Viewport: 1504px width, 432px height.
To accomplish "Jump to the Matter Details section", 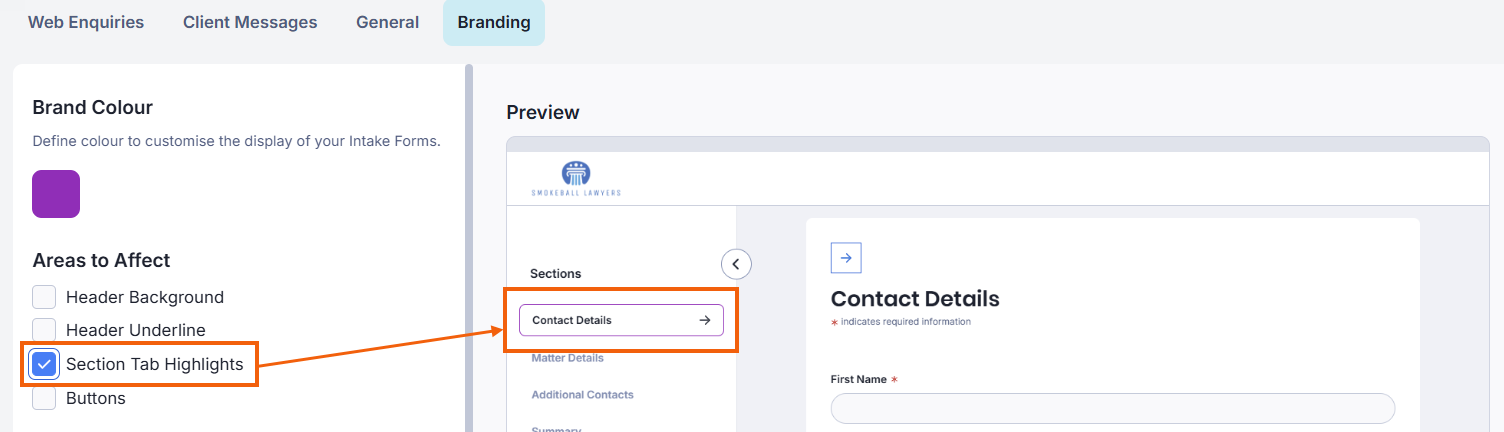I will click(x=567, y=358).
